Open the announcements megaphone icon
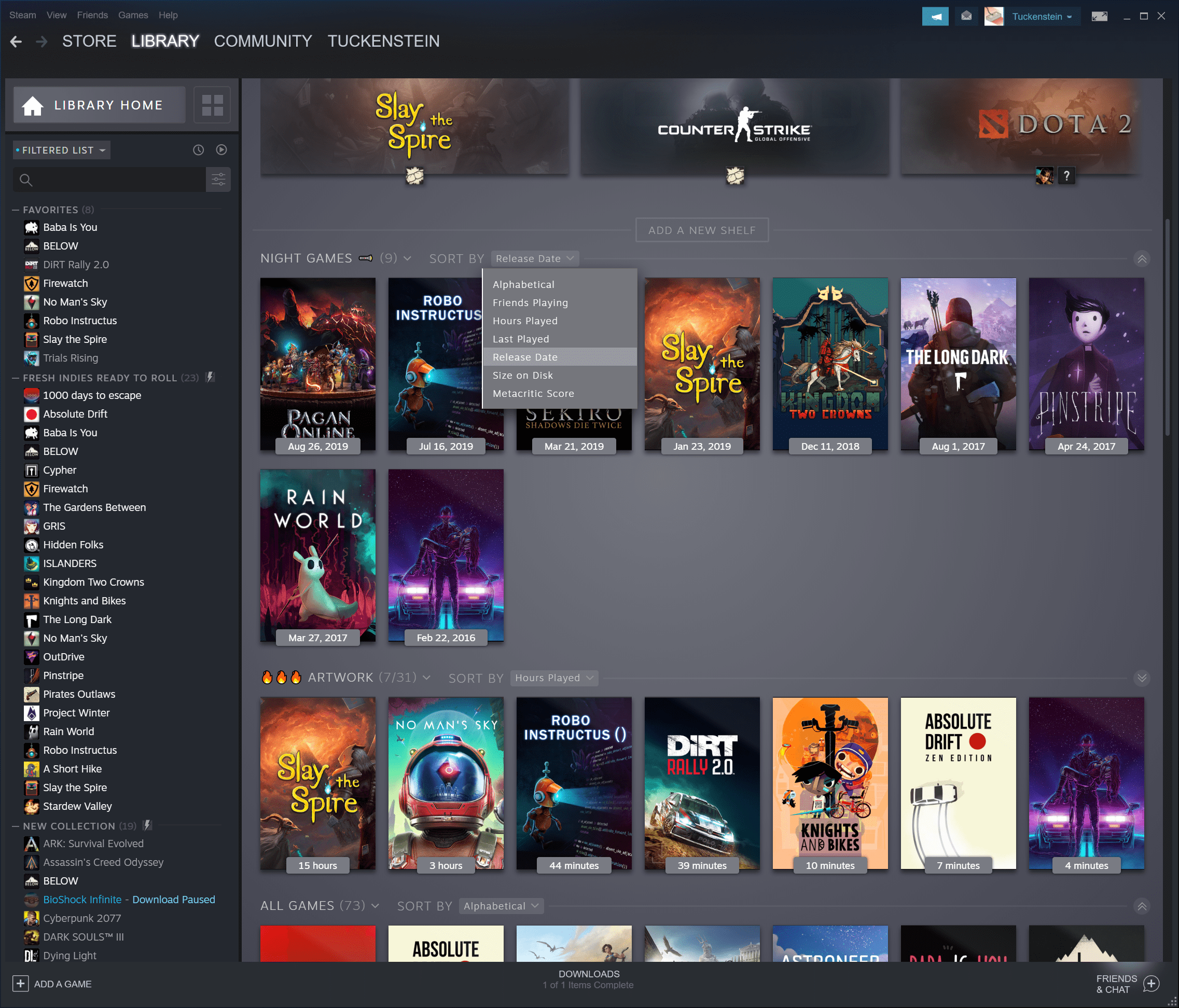Viewport: 1179px width, 1008px height. coord(935,16)
